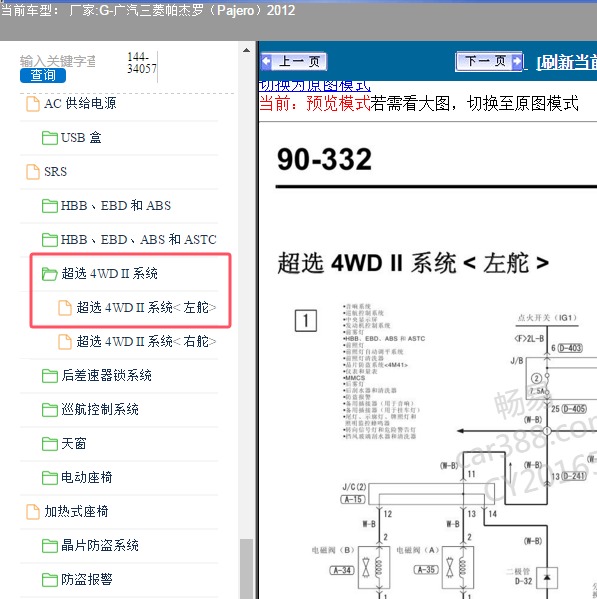The width and height of the screenshot is (597, 599).
Task: Expand the 巡航控制系统 folder
Action: point(100,410)
